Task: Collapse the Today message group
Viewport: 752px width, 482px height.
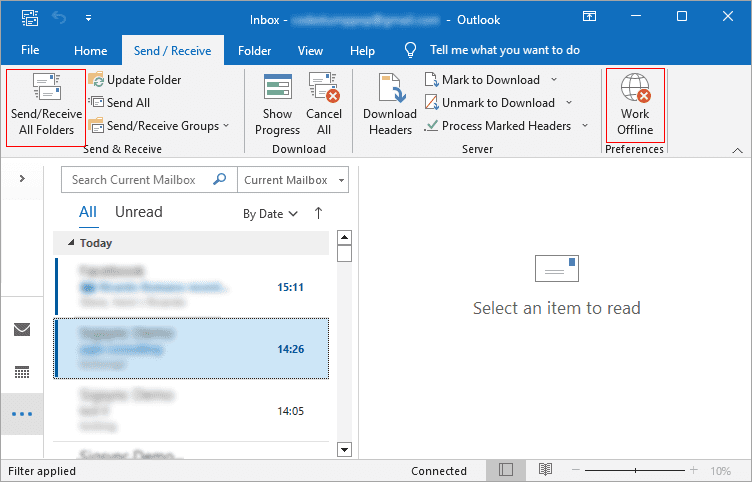Action: 71,243
